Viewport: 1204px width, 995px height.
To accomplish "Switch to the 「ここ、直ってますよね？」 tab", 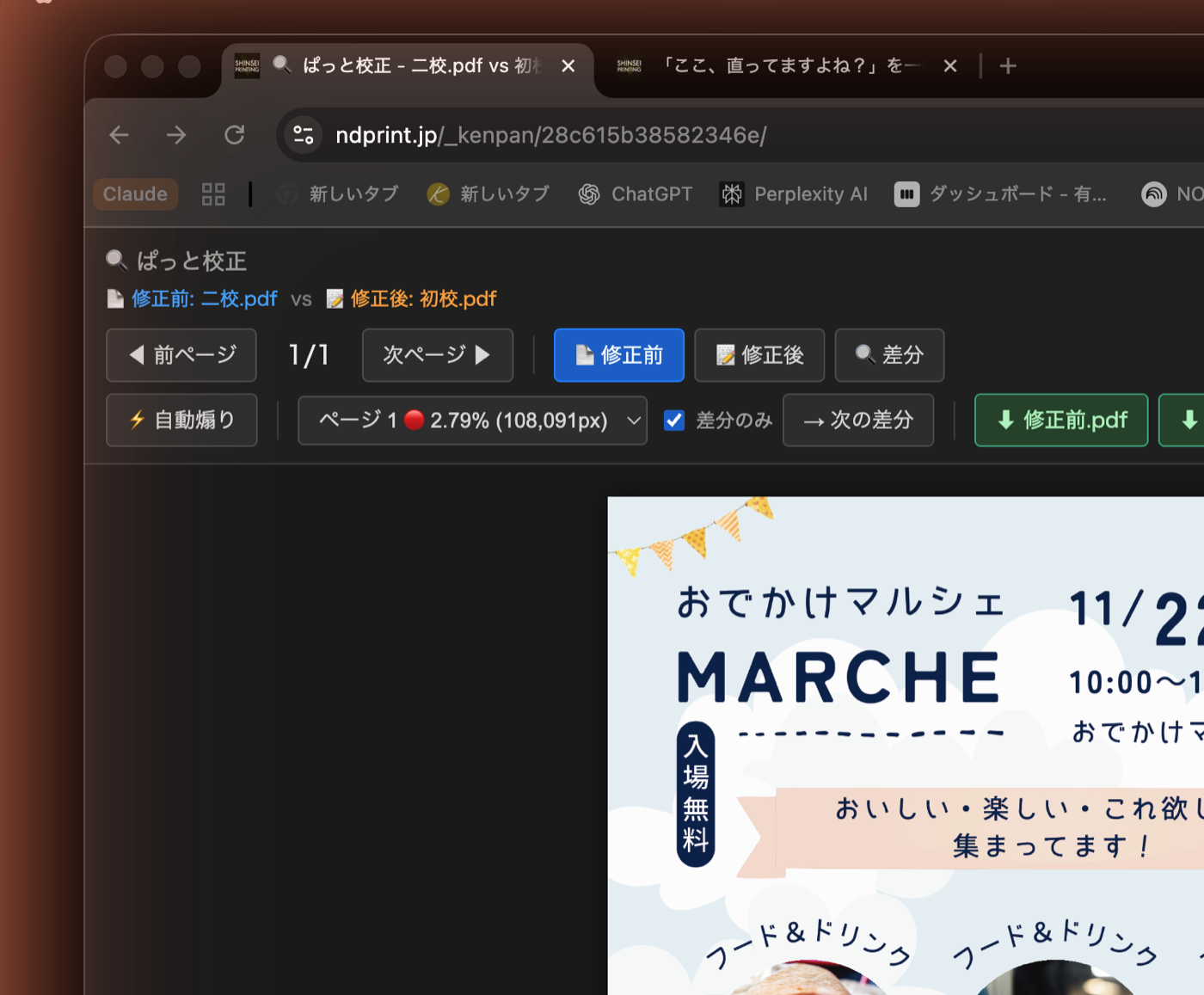I will coord(774,66).
